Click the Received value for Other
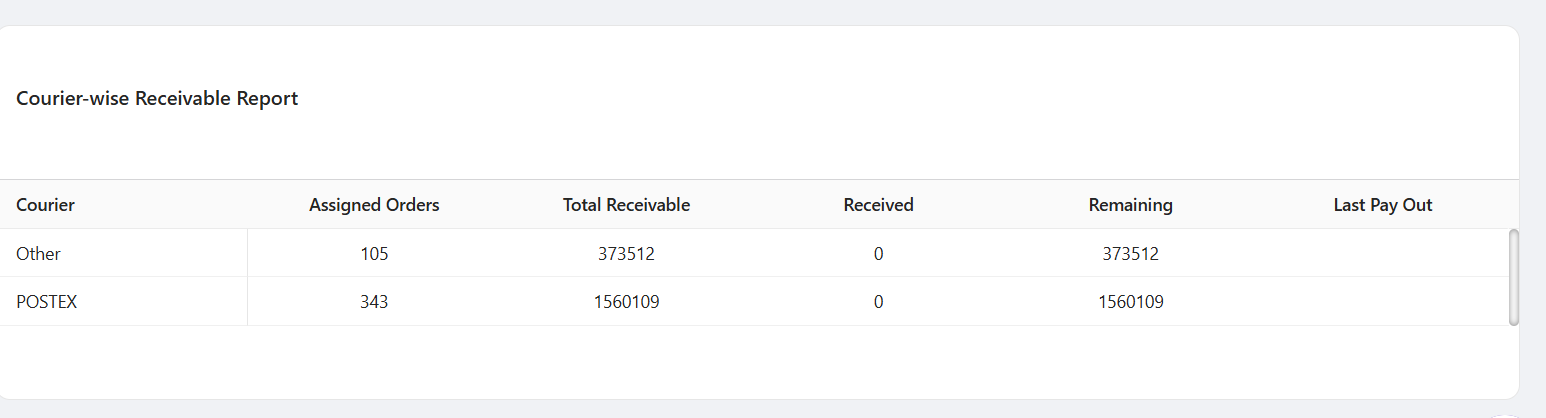 pos(878,254)
